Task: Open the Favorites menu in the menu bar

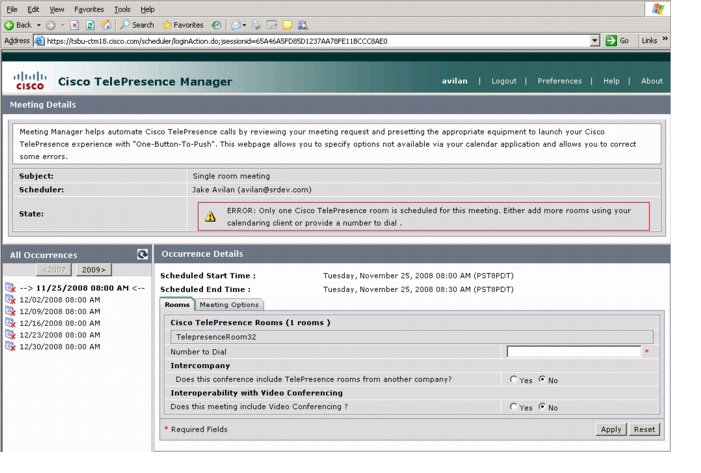Action: pyautogui.click(x=89, y=9)
